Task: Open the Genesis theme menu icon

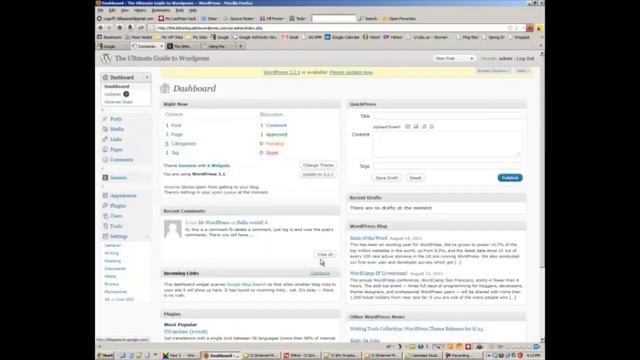Action: tap(105, 178)
